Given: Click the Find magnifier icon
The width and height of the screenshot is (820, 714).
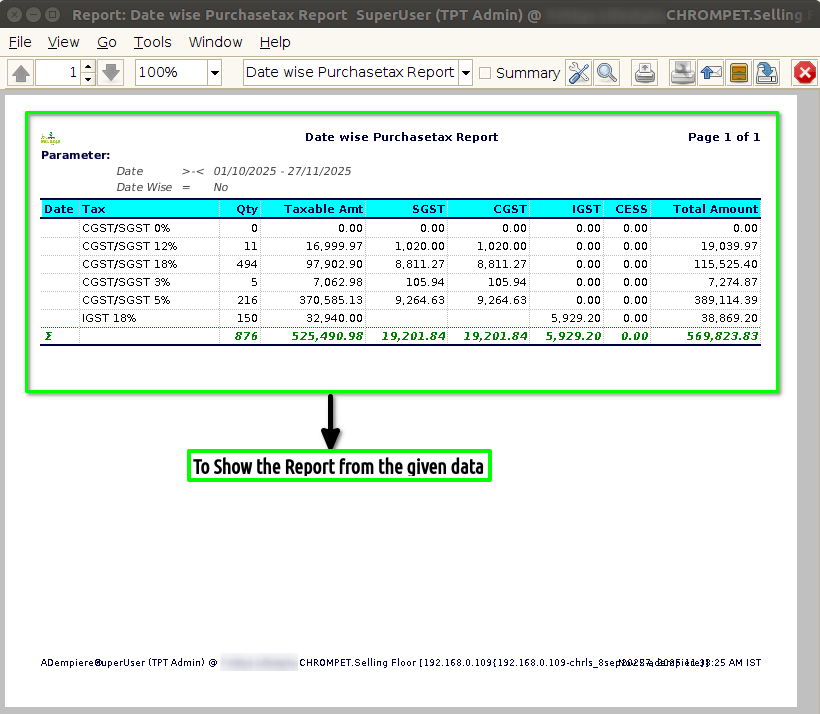Looking at the screenshot, I should click(x=607, y=73).
